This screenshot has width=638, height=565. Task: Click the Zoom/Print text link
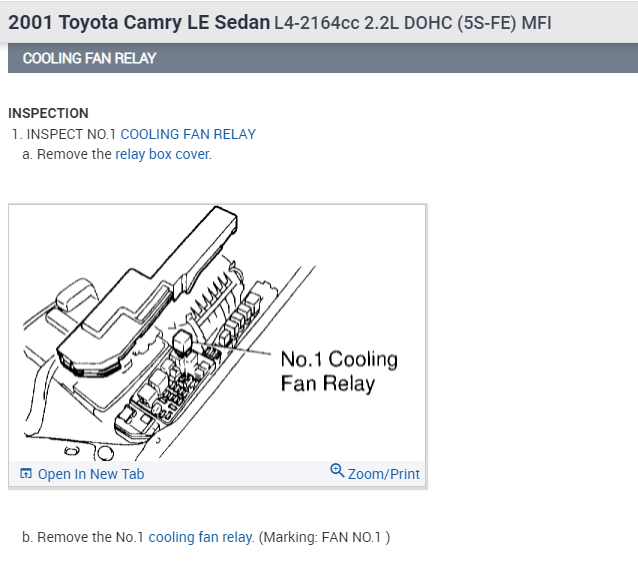tap(384, 474)
